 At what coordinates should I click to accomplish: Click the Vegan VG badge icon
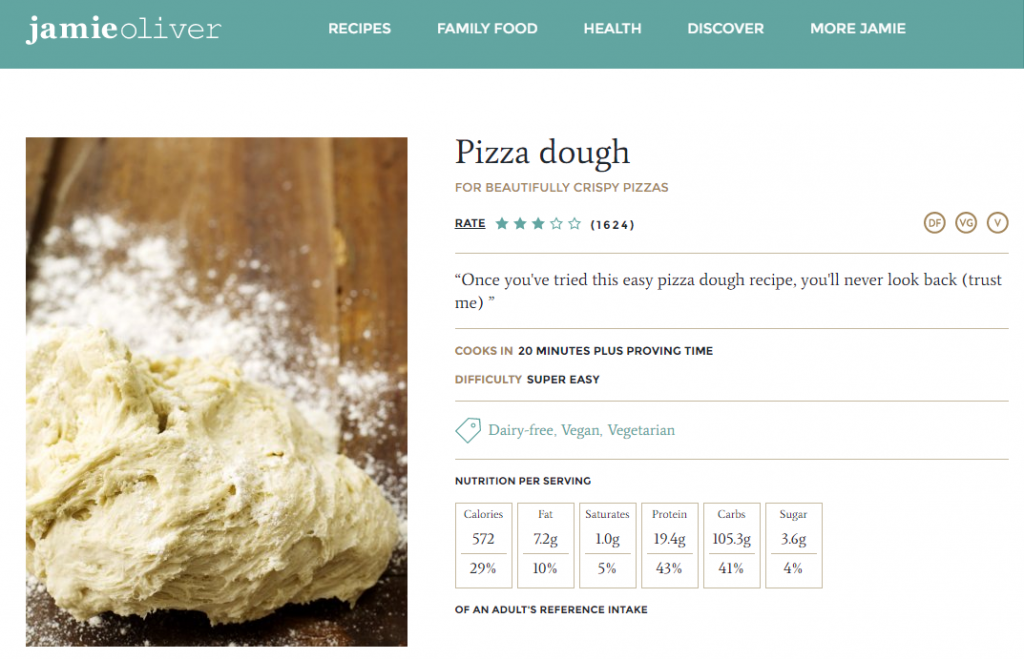(966, 223)
